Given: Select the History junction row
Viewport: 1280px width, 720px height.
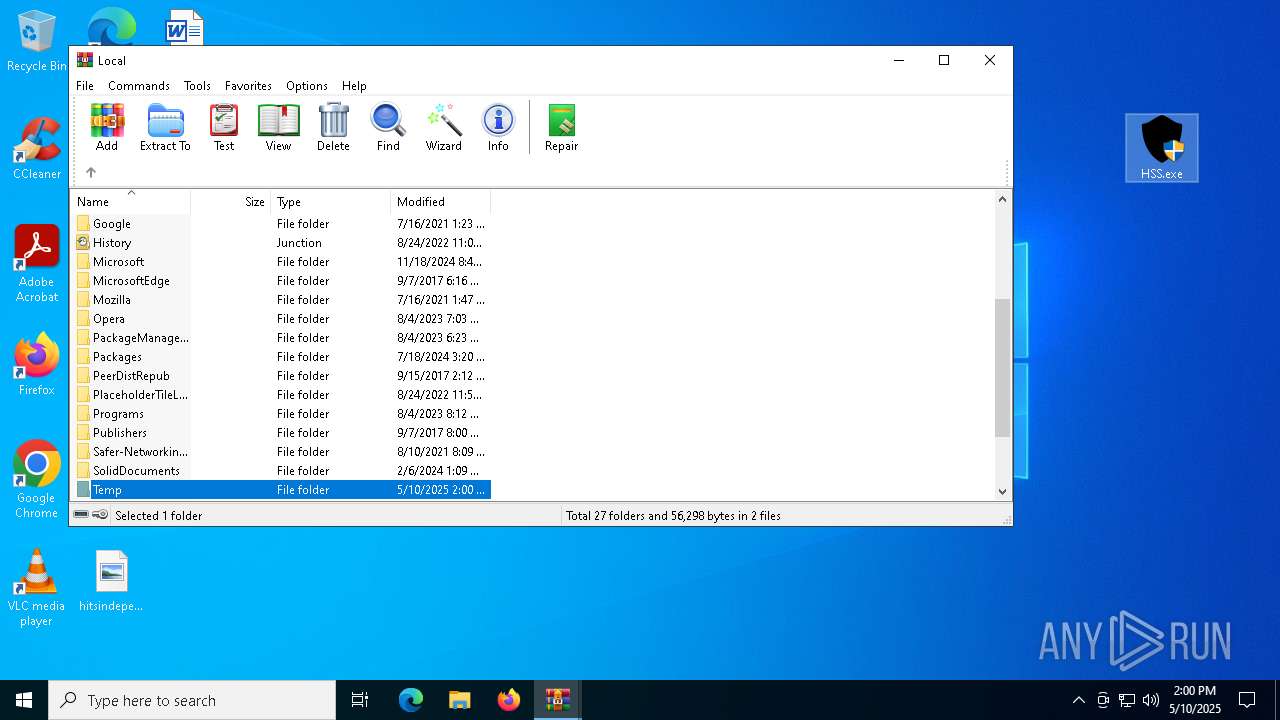Looking at the screenshot, I should click(281, 243).
